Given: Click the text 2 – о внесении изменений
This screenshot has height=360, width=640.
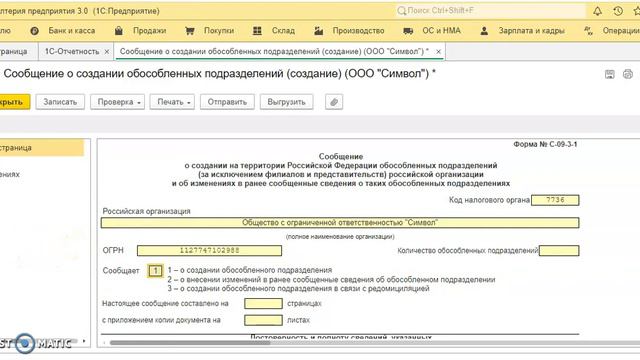Looking at the screenshot, I should (331, 280).
